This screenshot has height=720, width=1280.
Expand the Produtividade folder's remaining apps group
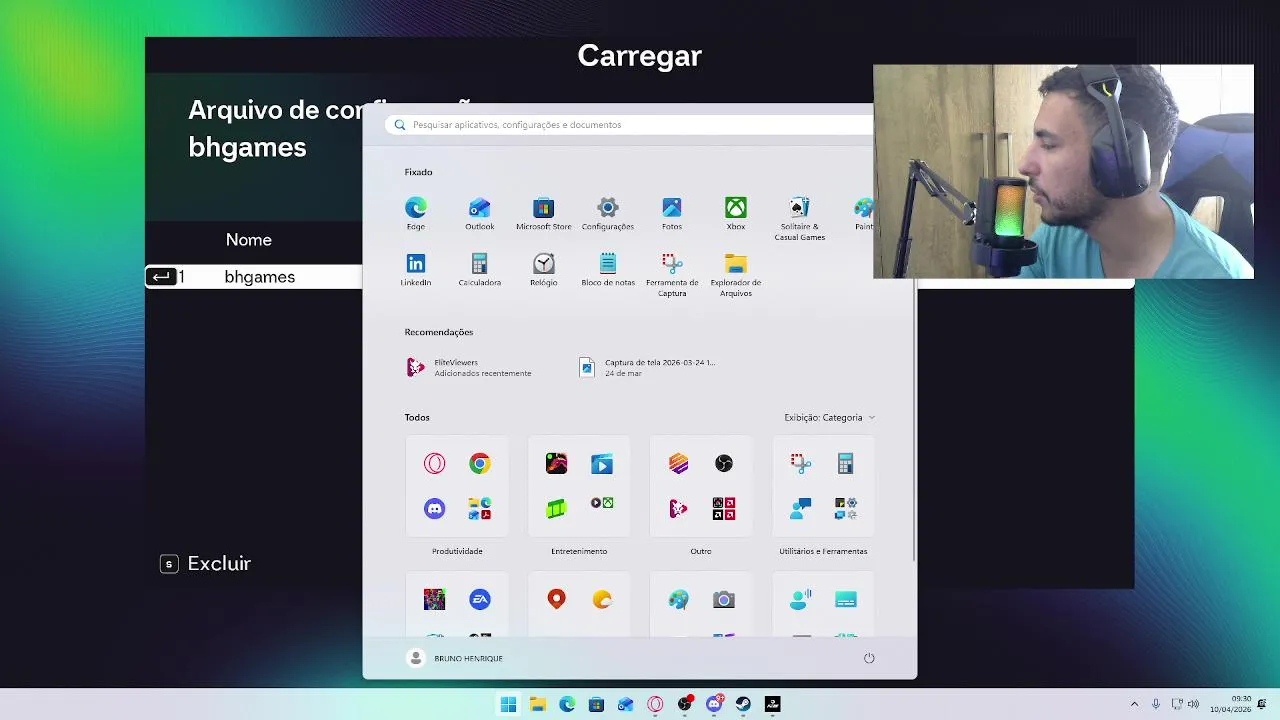click(x=480, y=508)
